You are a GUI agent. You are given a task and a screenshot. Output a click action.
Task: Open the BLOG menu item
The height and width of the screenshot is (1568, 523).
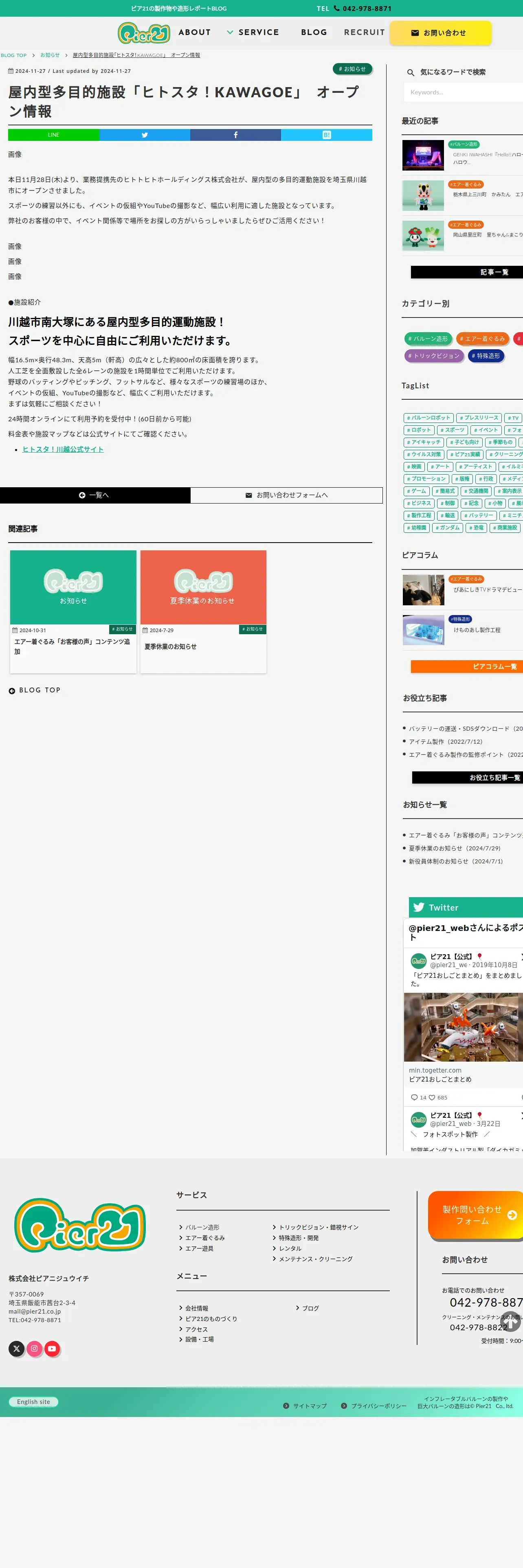point(314,32)
